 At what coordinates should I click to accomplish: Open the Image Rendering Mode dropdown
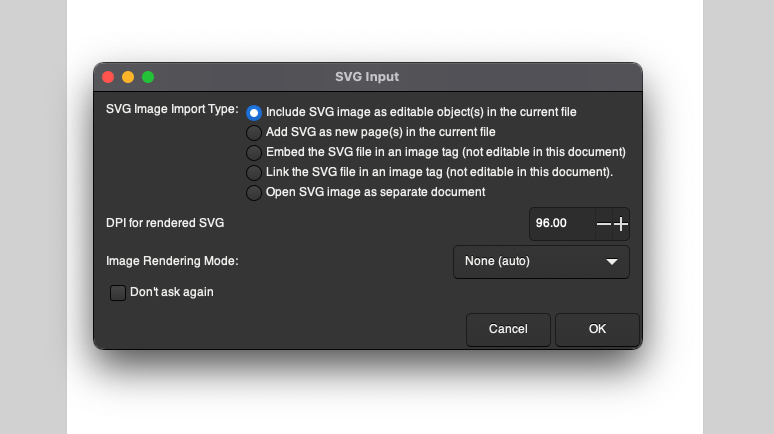coord(541,262)
